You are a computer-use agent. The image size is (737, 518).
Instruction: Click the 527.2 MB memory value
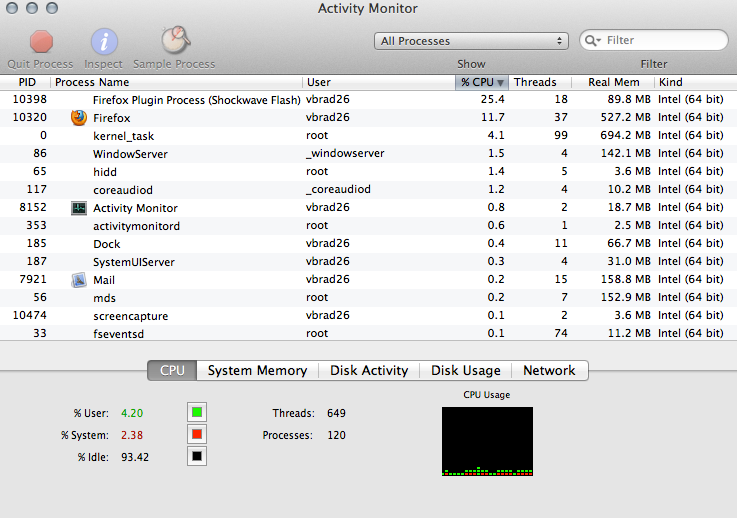(x=626, y=117)
